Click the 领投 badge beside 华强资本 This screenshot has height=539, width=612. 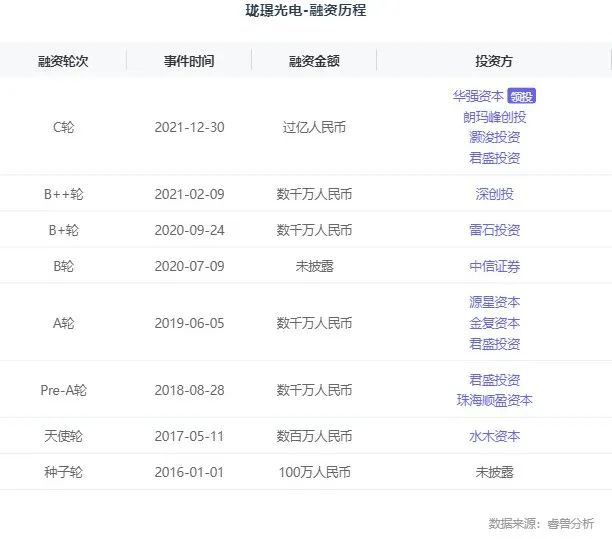[x=522, y=96]
